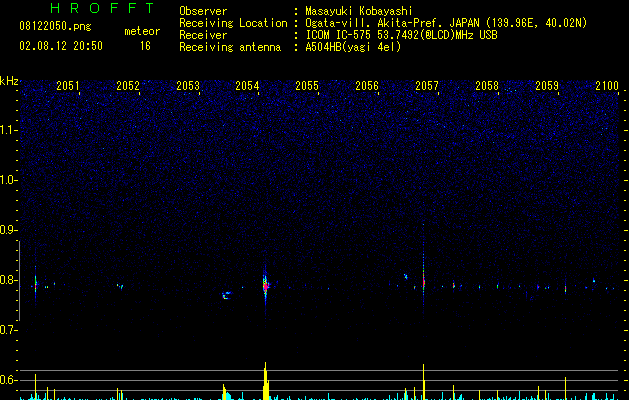Click the 2058 time axis label
629x400 pixels.
pyautogui.click(x=487, y=85)
